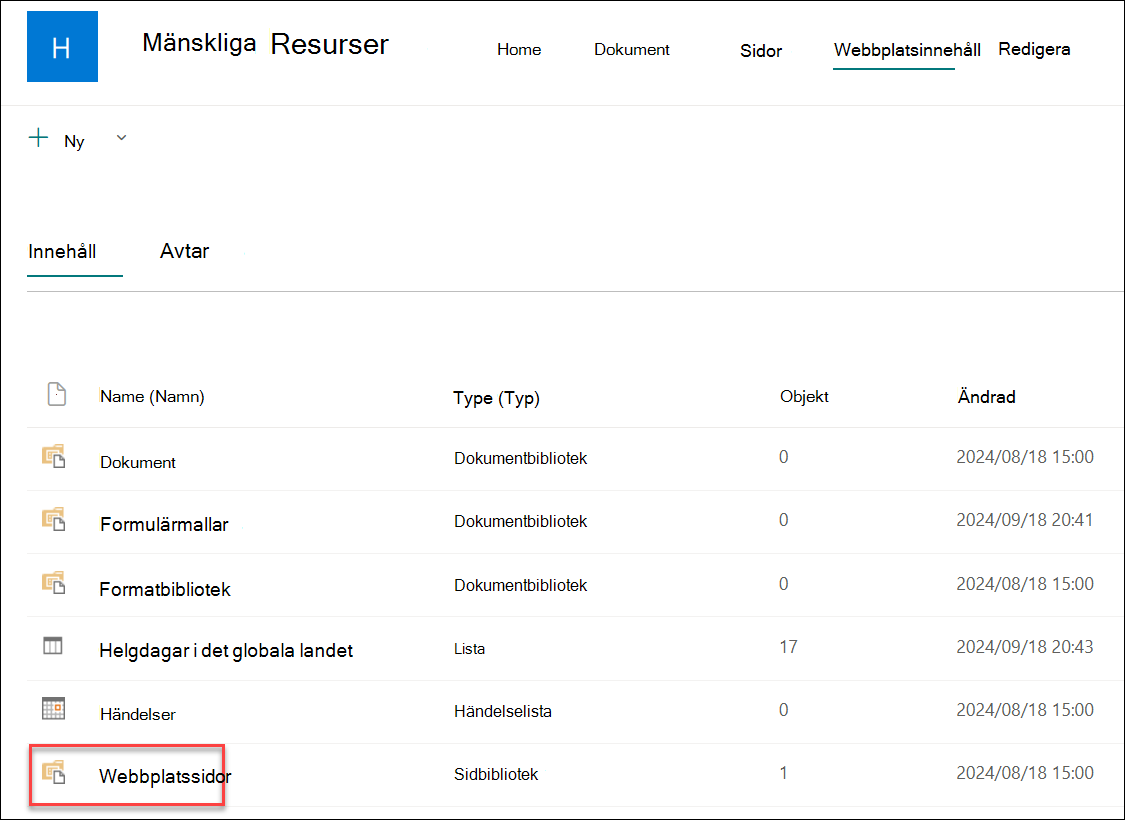Switch to the Avtar tab
Image resolution: width=1125 pixels, height=820 pixels.
click(x=184, y=251)
